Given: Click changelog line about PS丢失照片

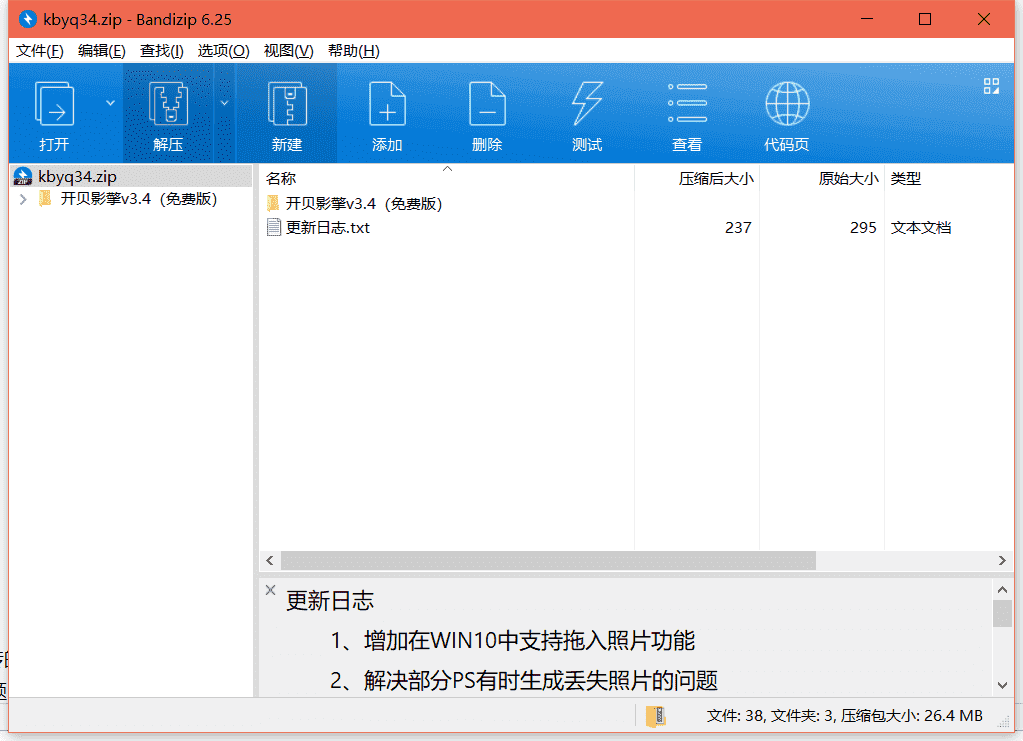Looking at the screenshot, I should (523, 680).
